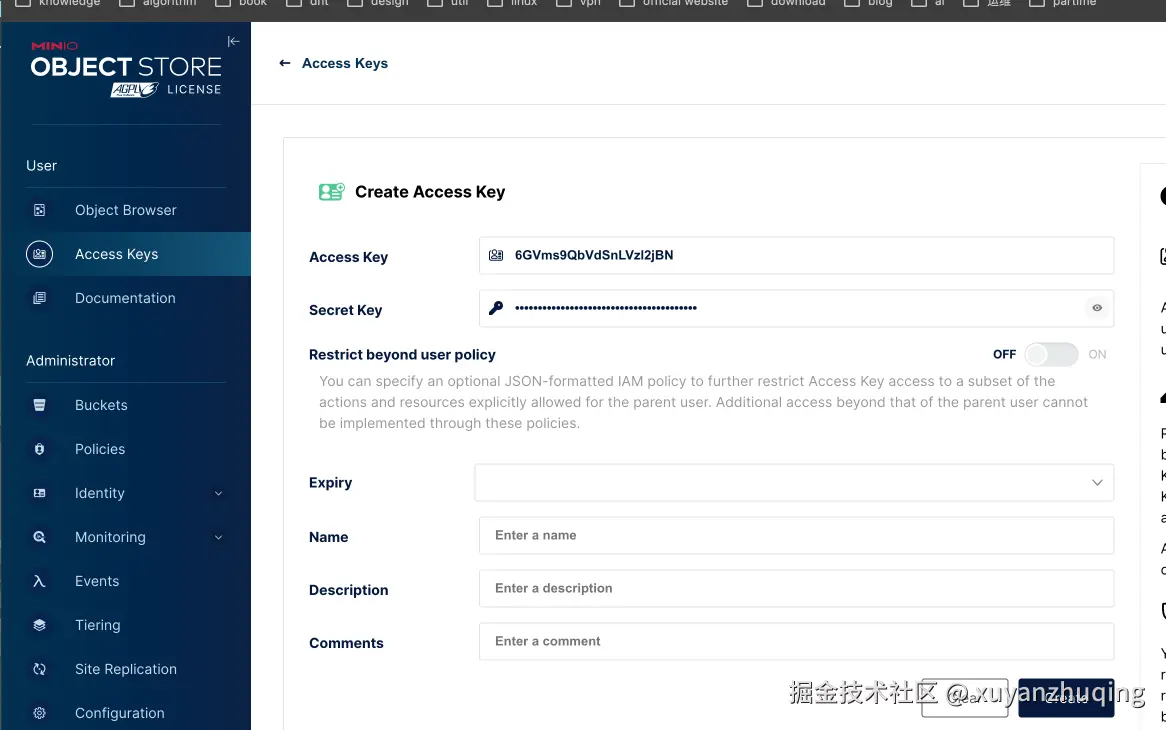Open Site Replication menu item

(126, 669)
